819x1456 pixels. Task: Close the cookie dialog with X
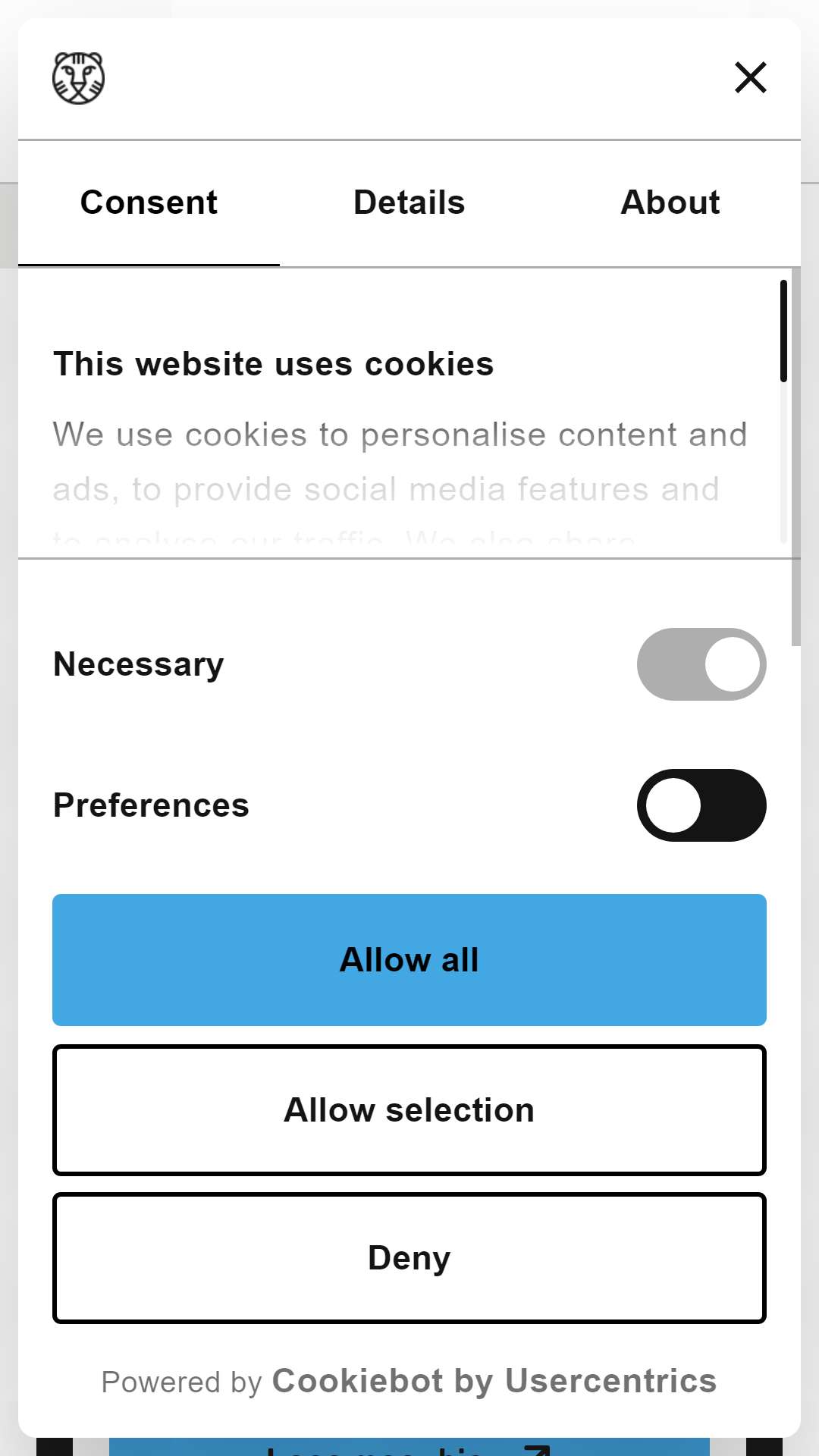(751, 77)
